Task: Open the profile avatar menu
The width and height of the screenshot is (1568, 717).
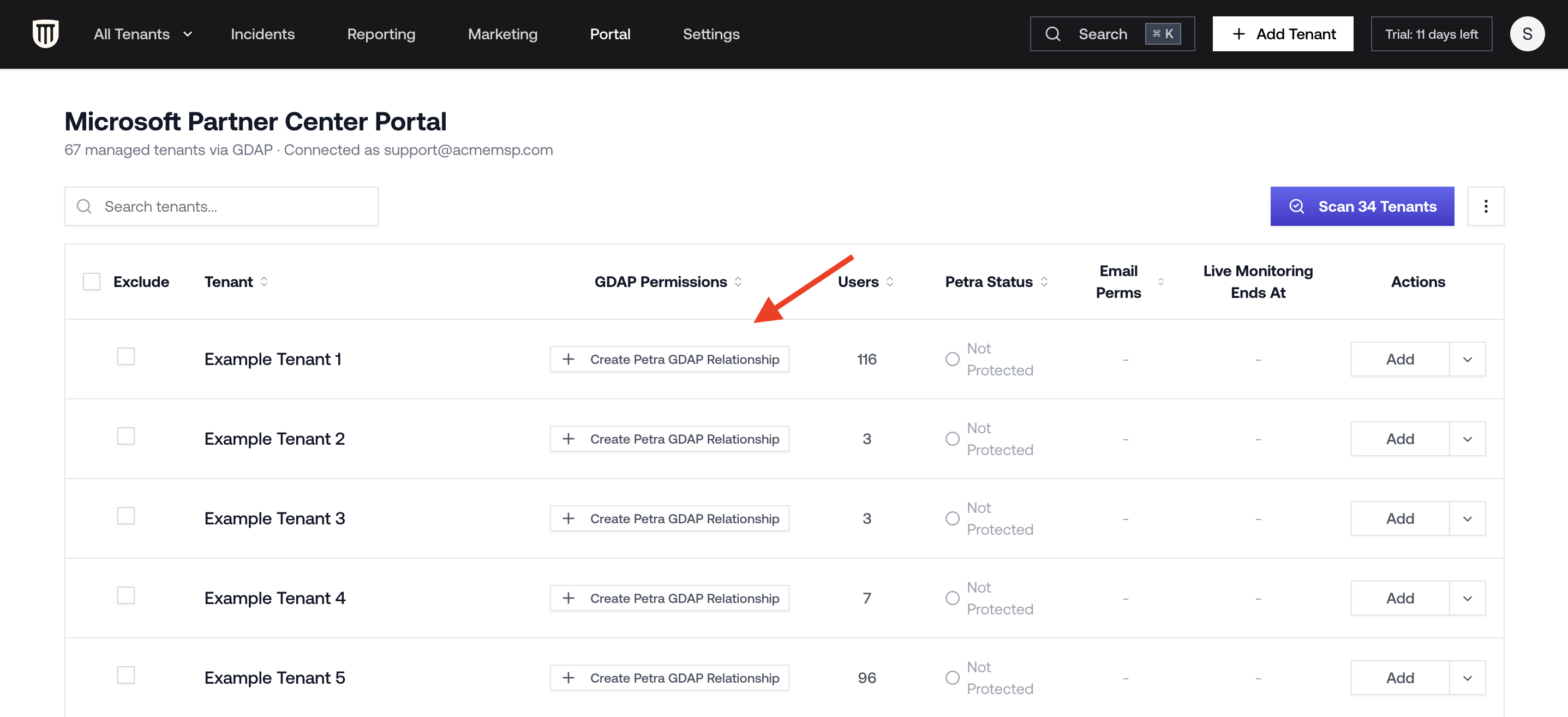Action: (1527, 33)
